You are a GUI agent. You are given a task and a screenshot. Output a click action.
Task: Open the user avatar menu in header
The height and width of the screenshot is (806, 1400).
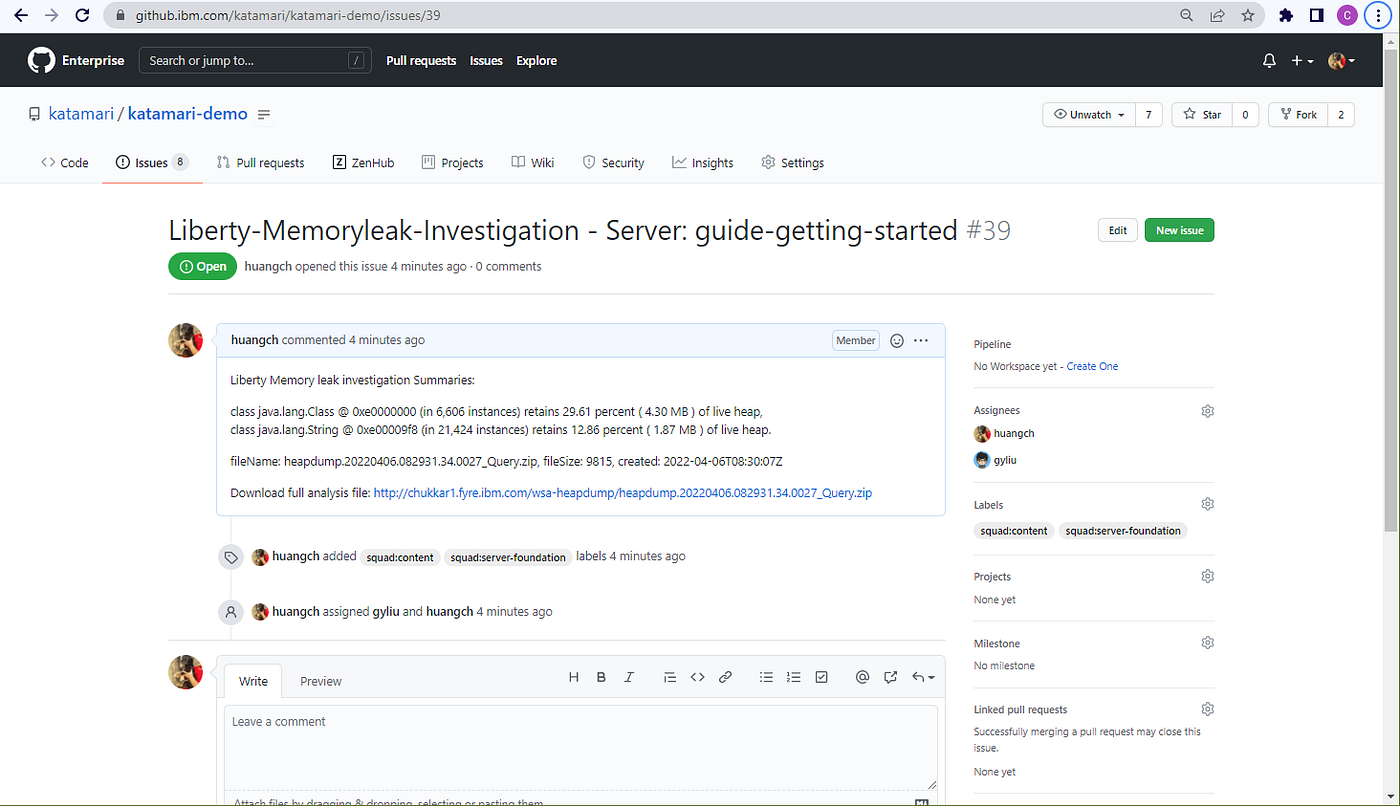[1341, 61]
